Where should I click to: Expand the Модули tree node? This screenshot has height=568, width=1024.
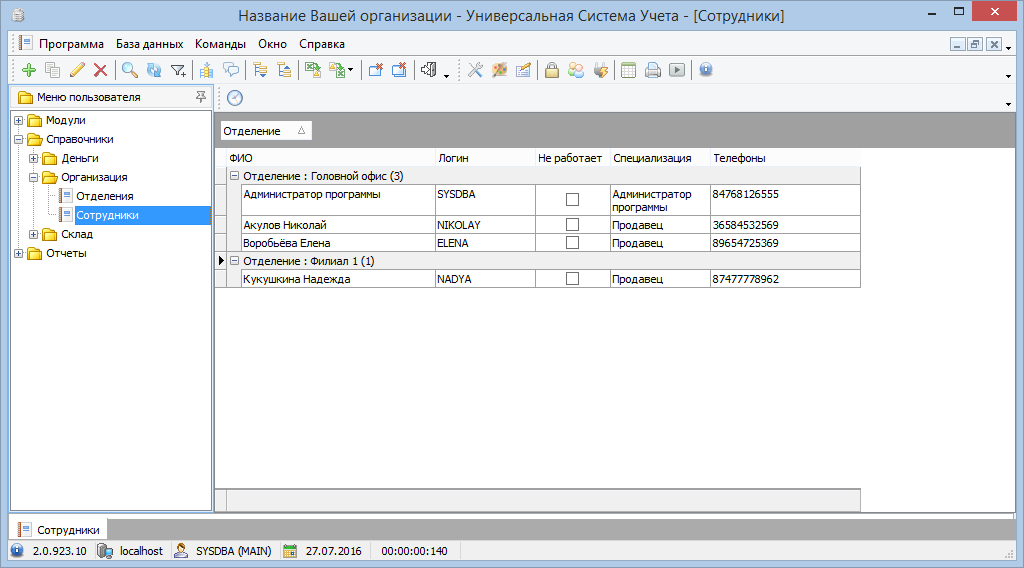click(19, 120)
